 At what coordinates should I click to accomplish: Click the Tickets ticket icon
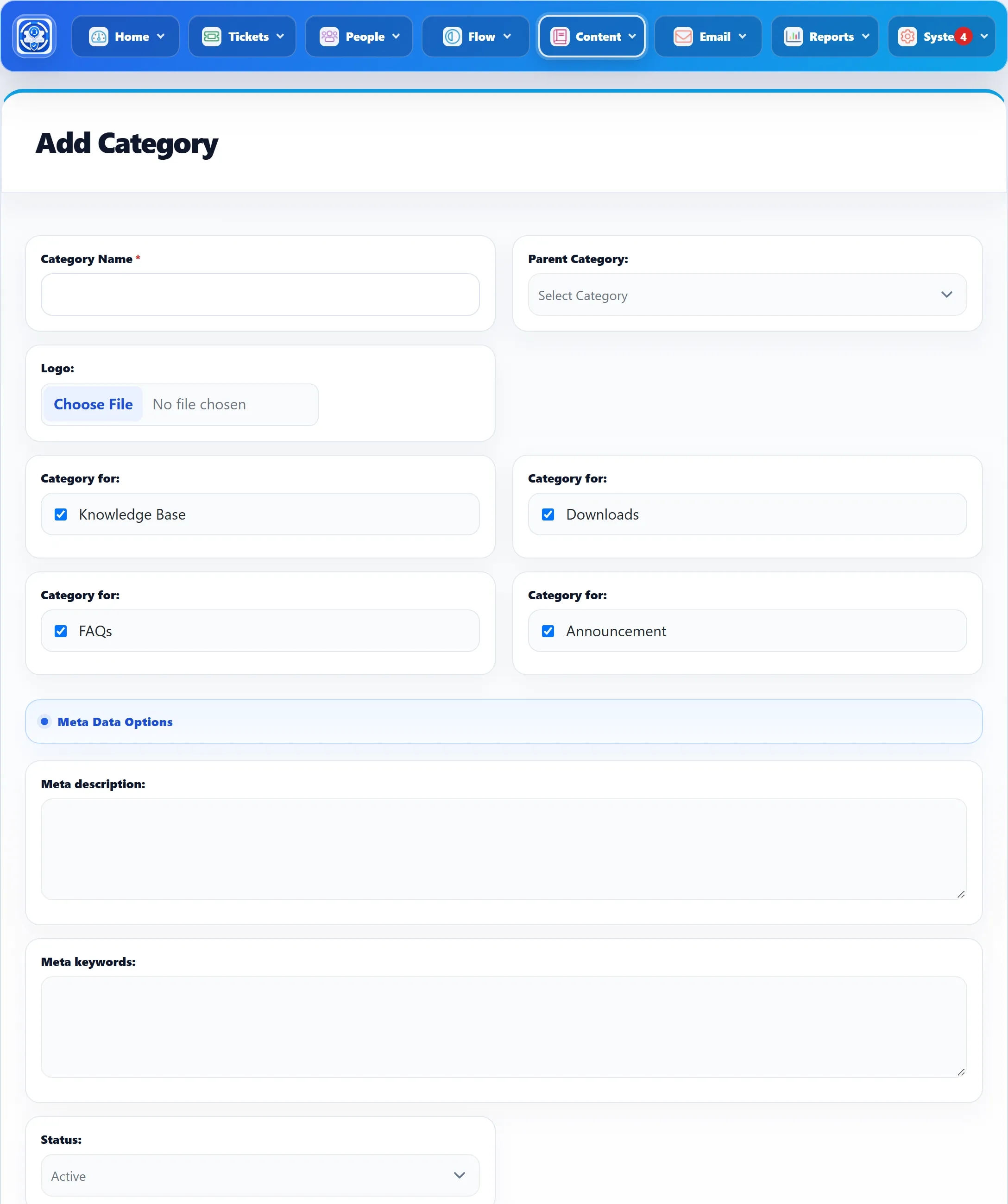(x=212, y=37)
